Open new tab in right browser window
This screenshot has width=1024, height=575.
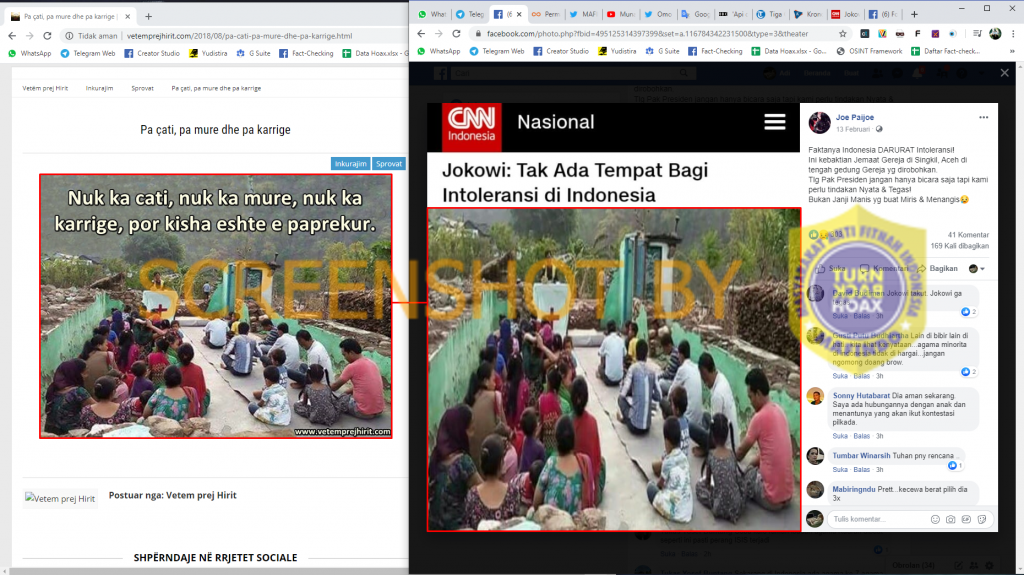pos(914,14)
